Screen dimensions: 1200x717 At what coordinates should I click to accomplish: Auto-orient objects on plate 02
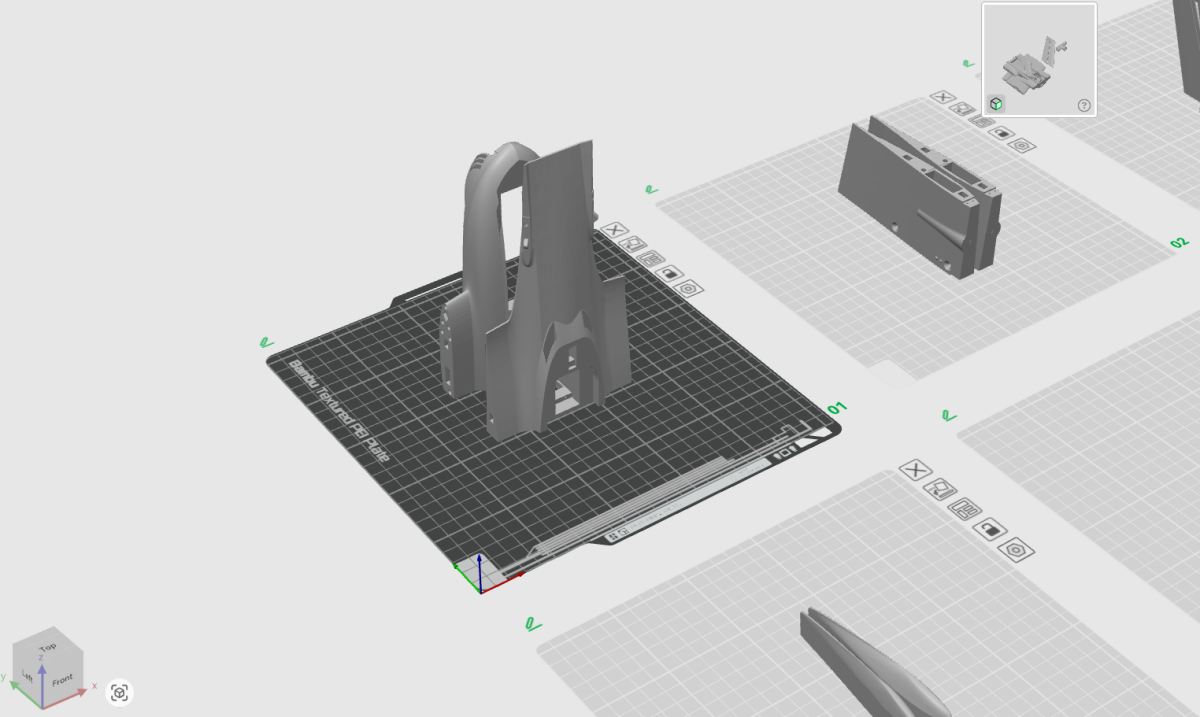(x=963, y=109)
